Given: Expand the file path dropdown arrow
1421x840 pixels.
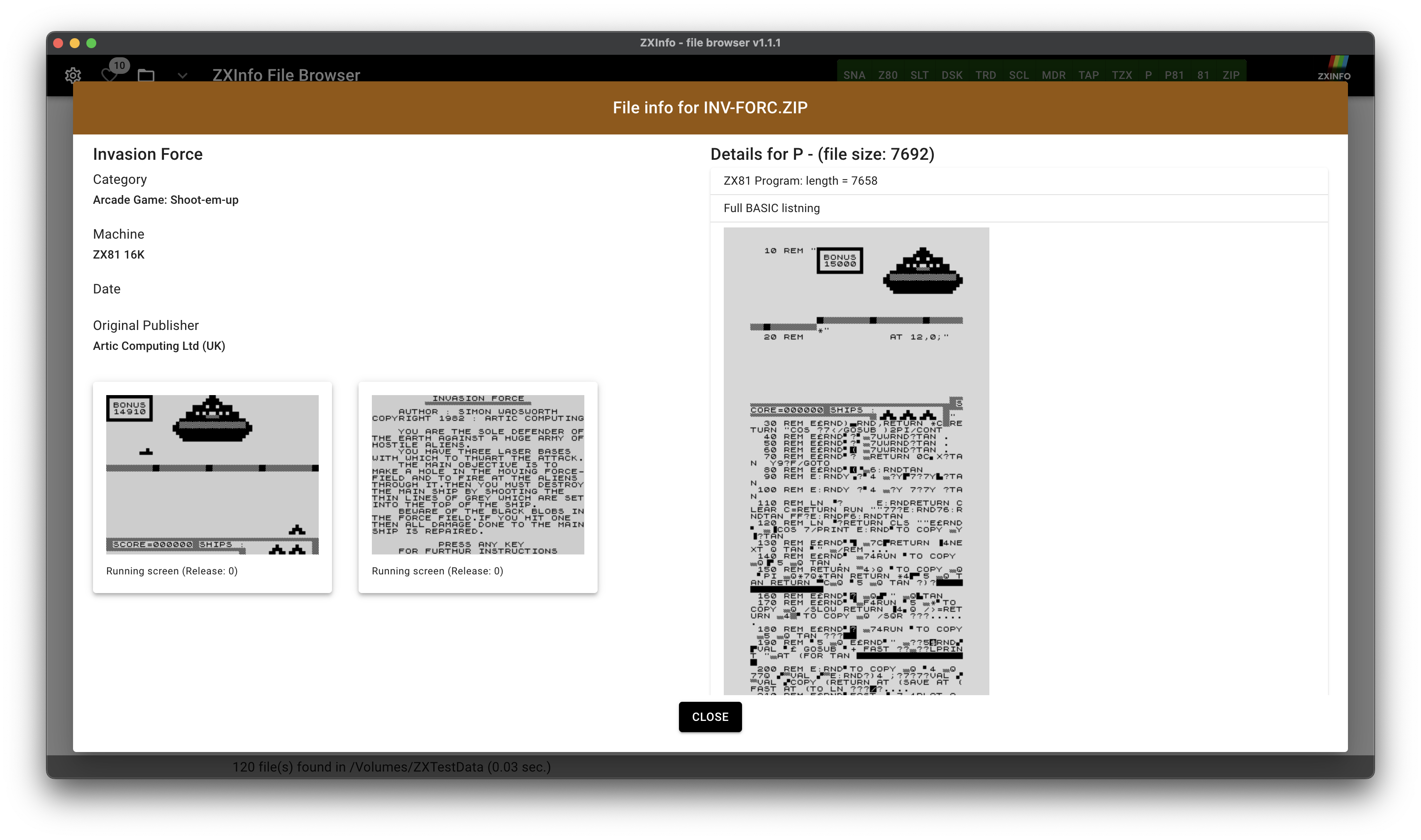Looking at the screenshot, I should click(x=178, y=75).
